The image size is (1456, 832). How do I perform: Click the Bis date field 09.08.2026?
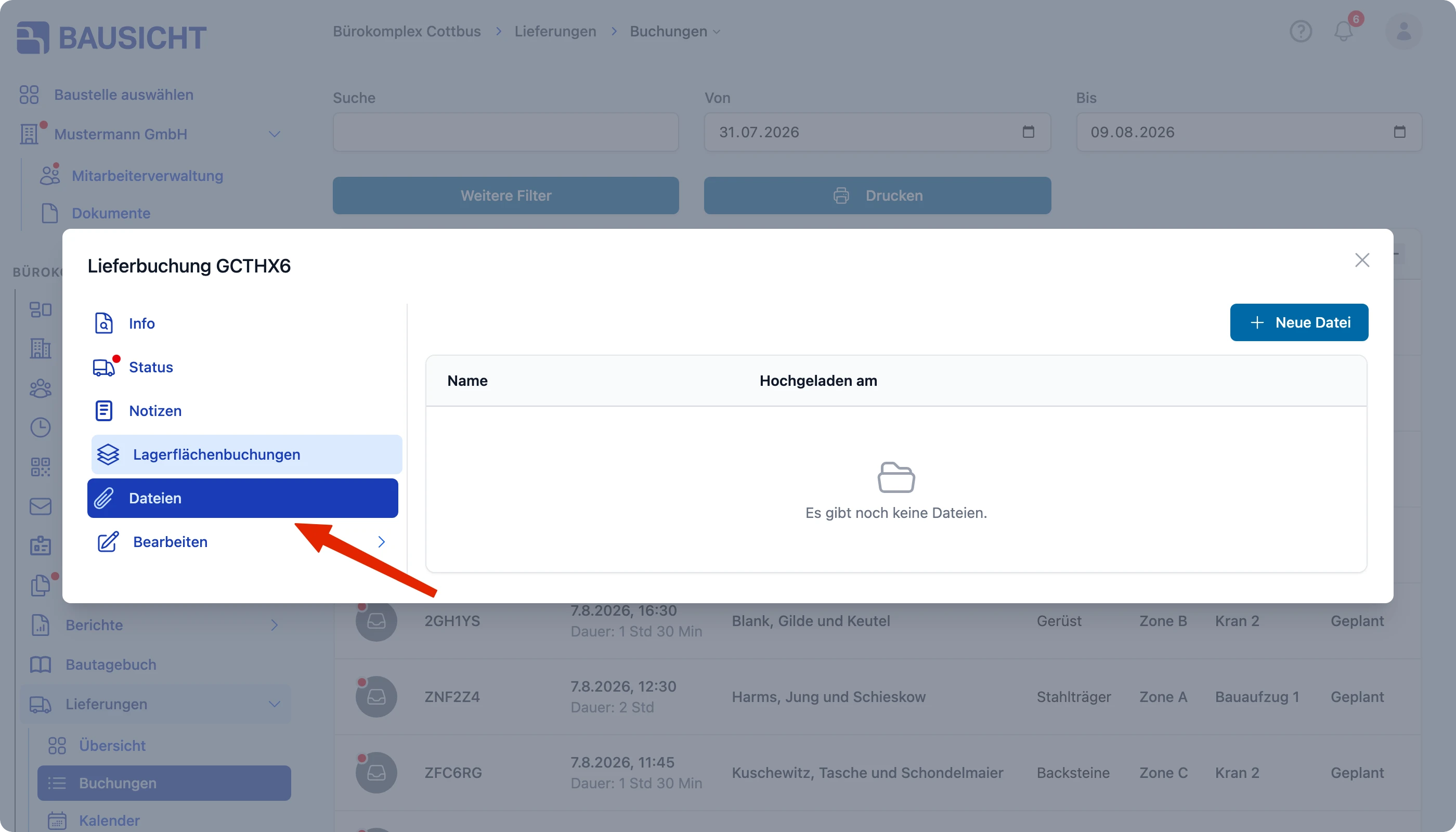pyautogui.click(x=1249, y=132)
